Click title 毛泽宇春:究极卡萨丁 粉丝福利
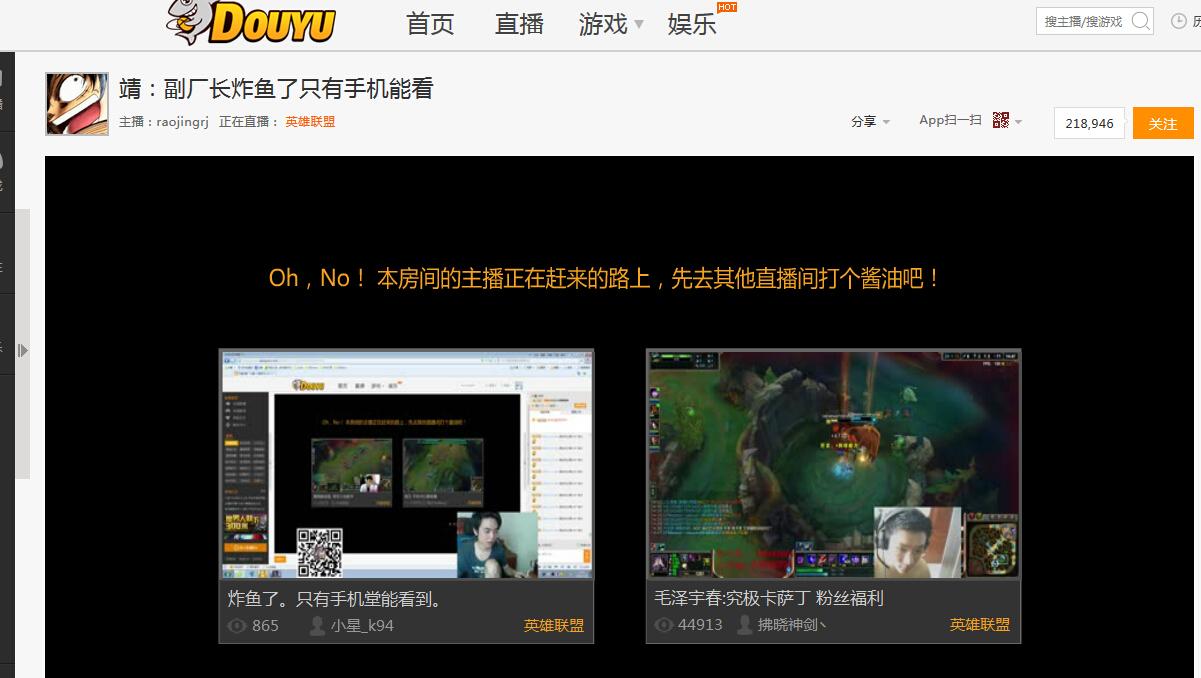Image resolution: width=1201 pixels, height=678 pixels. pos(769,598)
